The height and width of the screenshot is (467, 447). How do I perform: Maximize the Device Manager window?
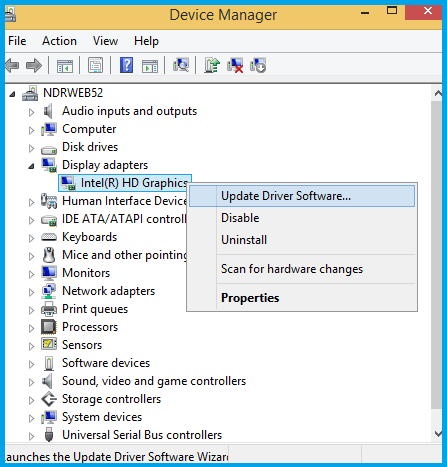point(392,11)
